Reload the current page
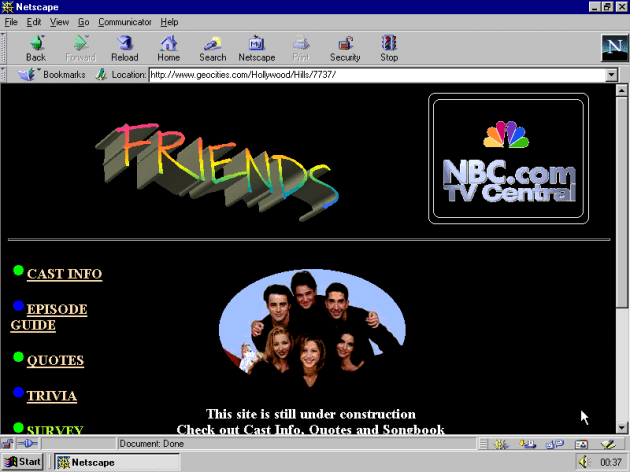This screenshot has width=630, height=472. 125,43
